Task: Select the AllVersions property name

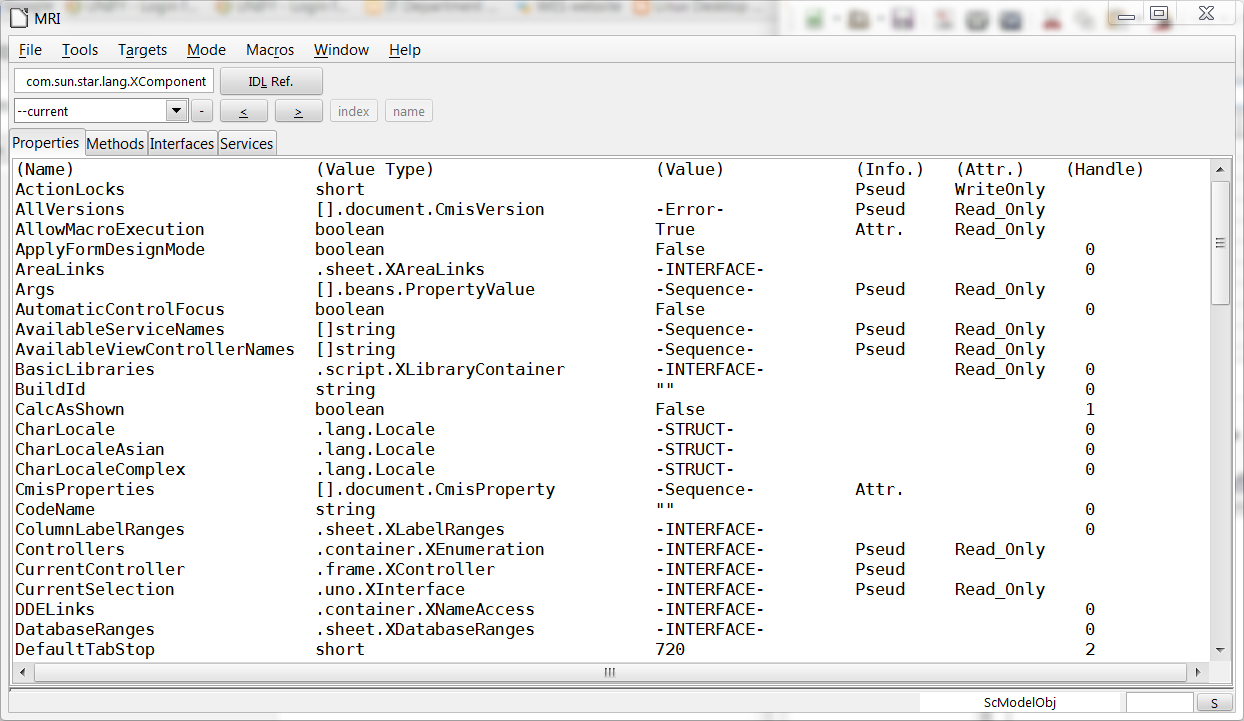Action: pos(70,209)
